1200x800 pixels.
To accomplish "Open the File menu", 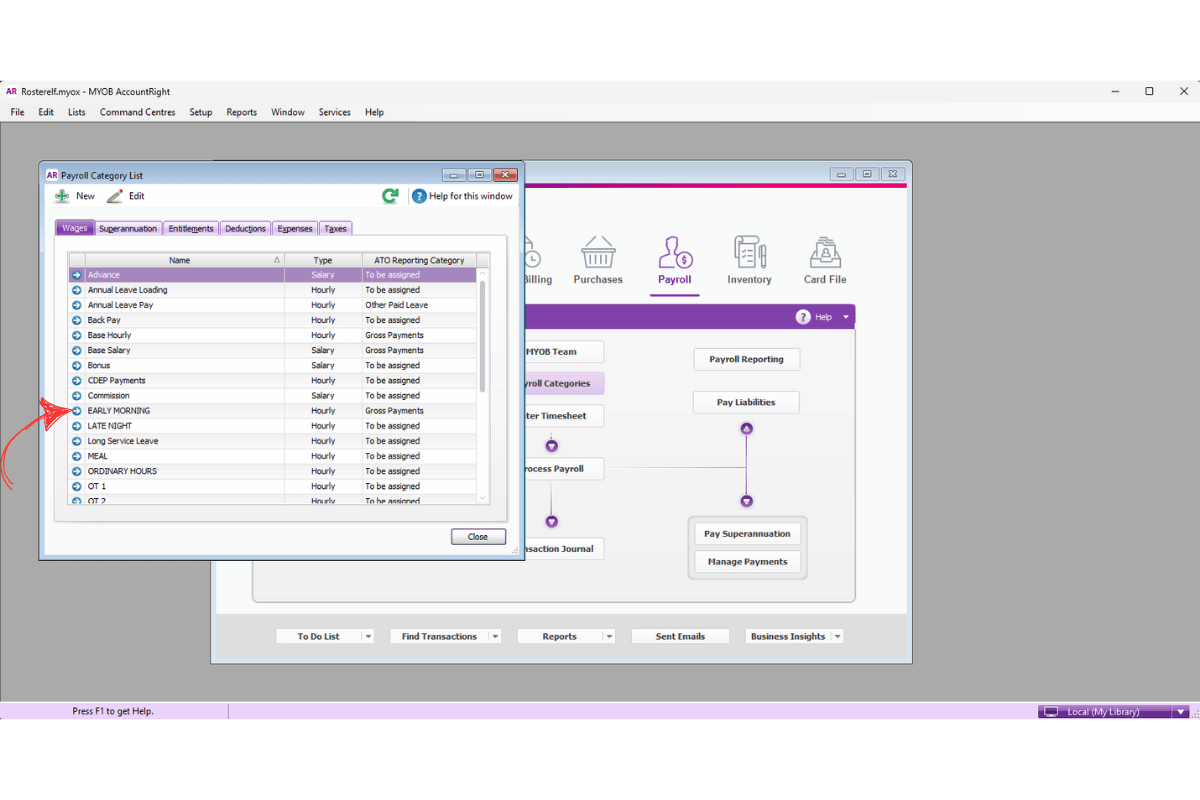I will 17,112.
